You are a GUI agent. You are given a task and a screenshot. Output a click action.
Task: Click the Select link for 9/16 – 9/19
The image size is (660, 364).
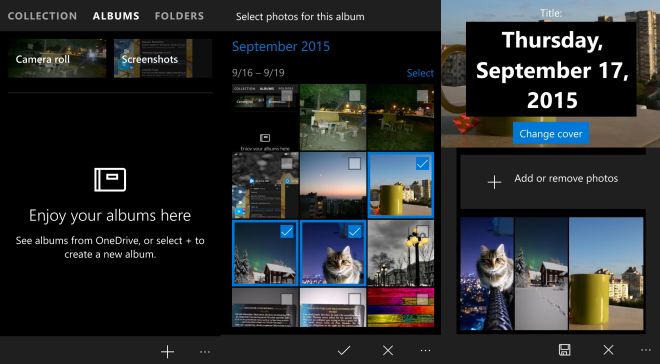coord(420,73)
